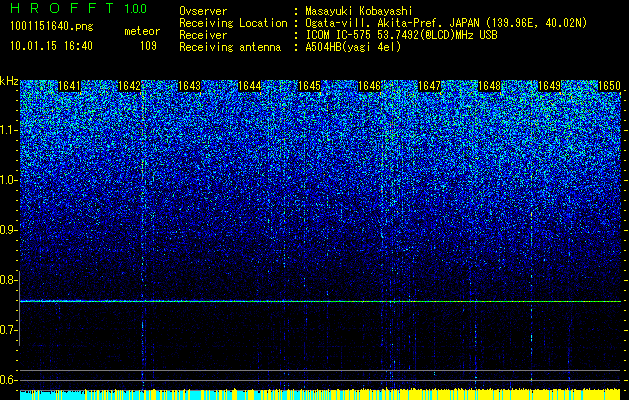Click the 0.7 kHz axis label

click(8, 330)
